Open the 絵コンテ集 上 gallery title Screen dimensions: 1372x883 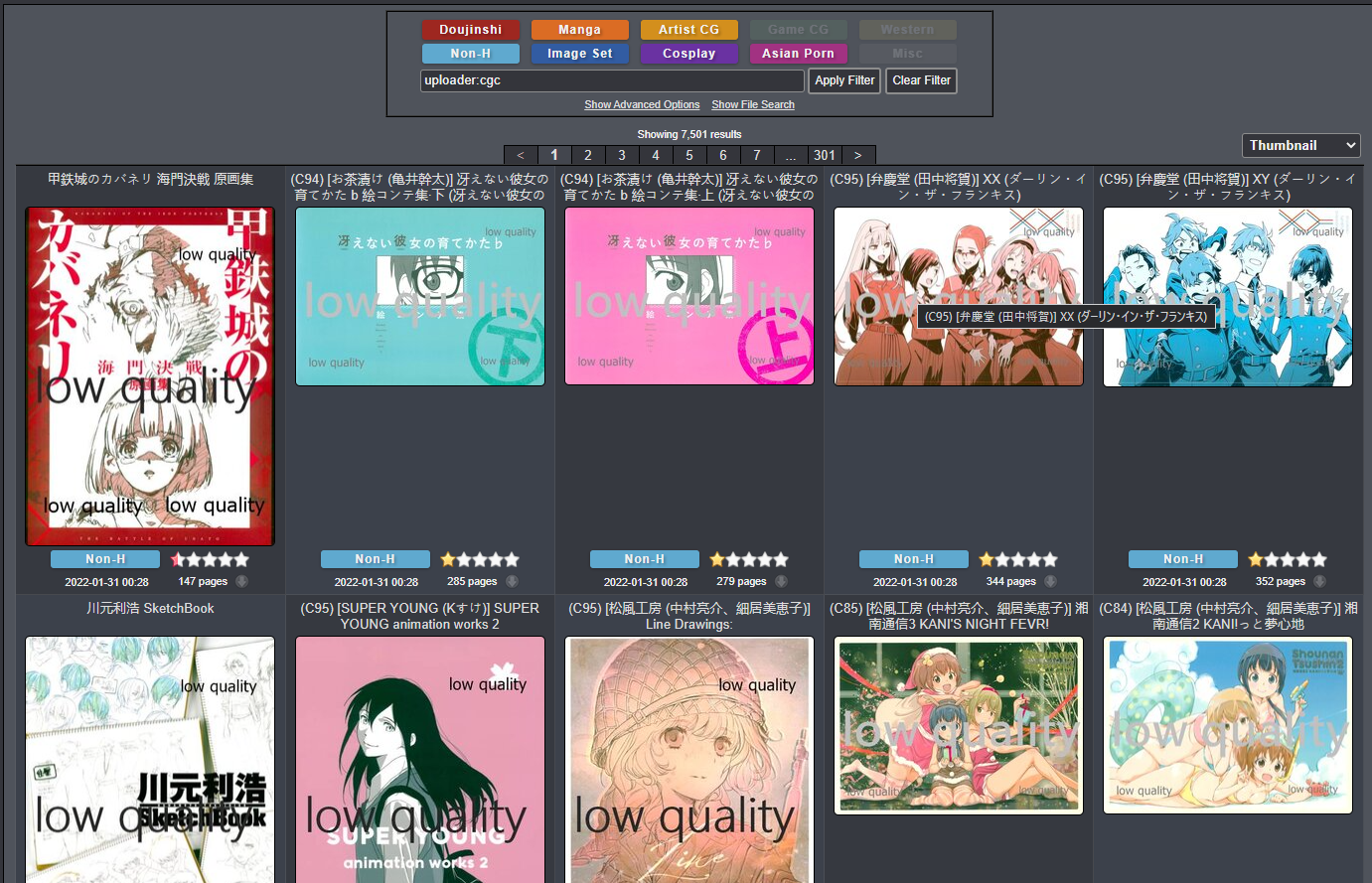pos(688,187)
